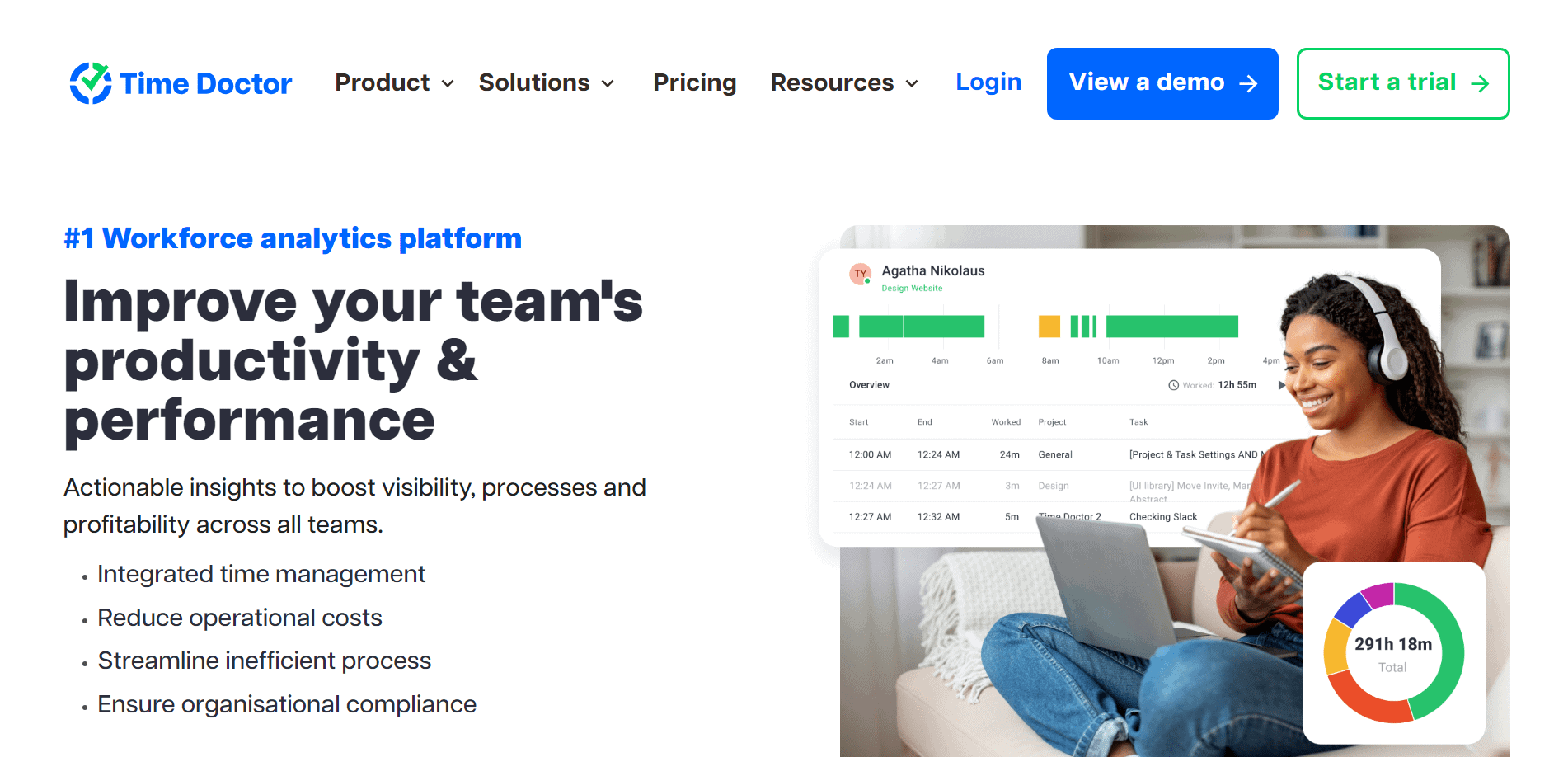Expand the Resources dropdown chevron
The width and height of the screenshot is (1568, 757).
click(912, 83)
